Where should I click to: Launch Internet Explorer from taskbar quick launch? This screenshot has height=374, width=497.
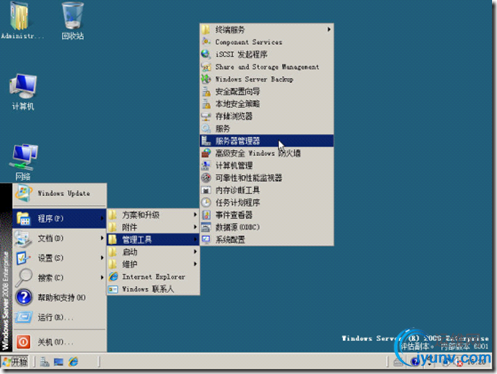tap(73, 362)
